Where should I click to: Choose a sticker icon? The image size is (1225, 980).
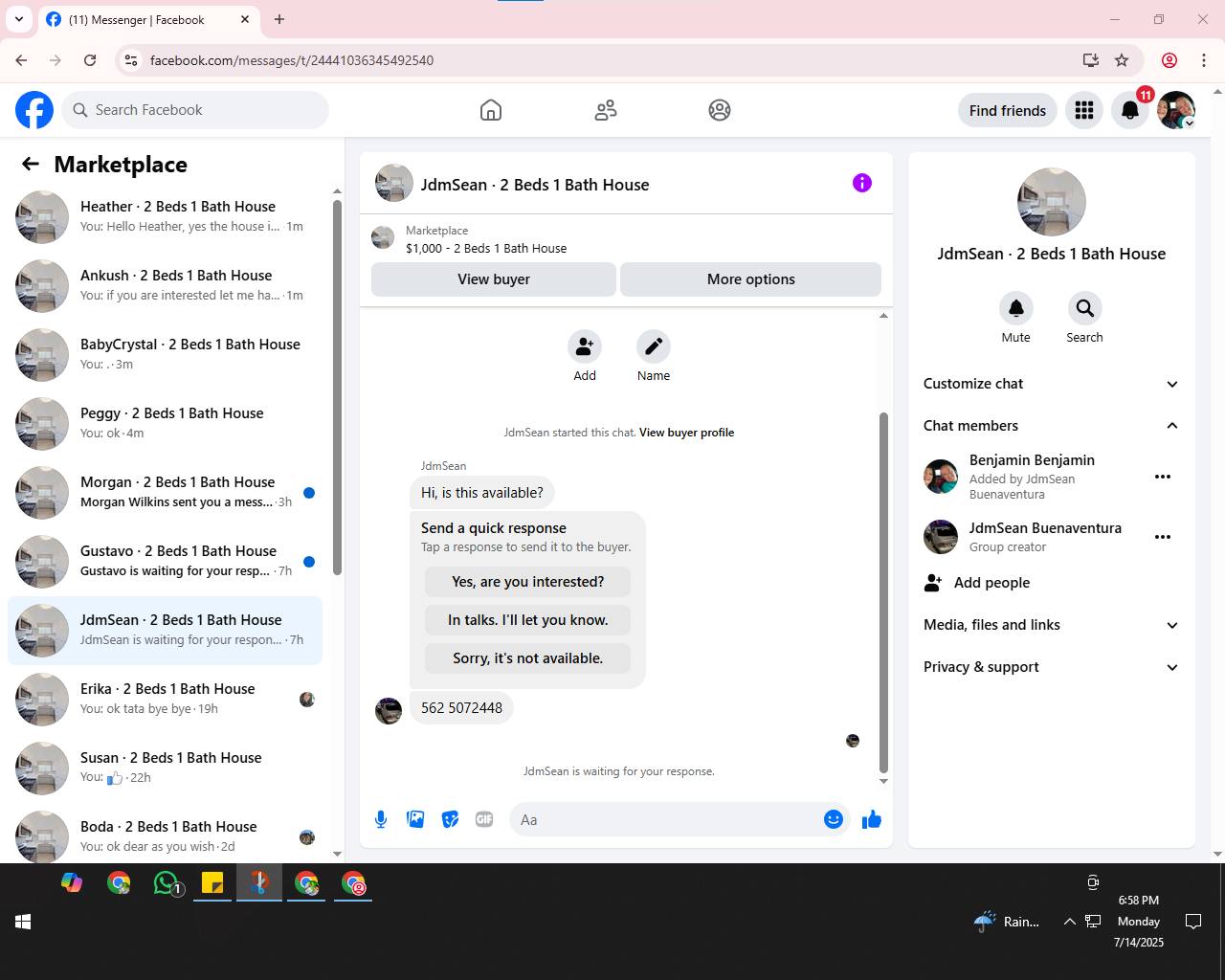point(450,819)
